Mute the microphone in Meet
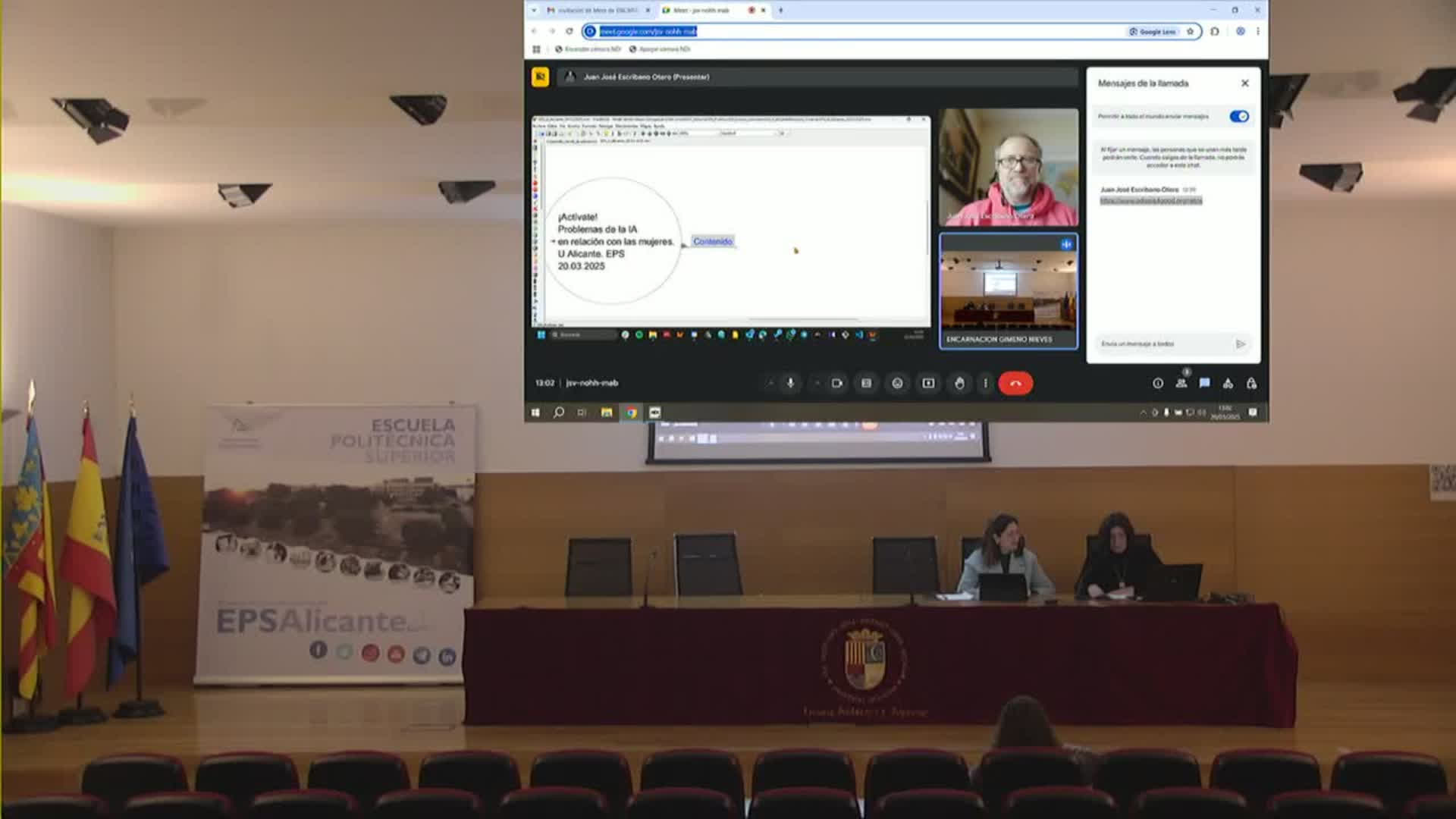The width and height of the screenshot is (1456, 819). point(790,383)
